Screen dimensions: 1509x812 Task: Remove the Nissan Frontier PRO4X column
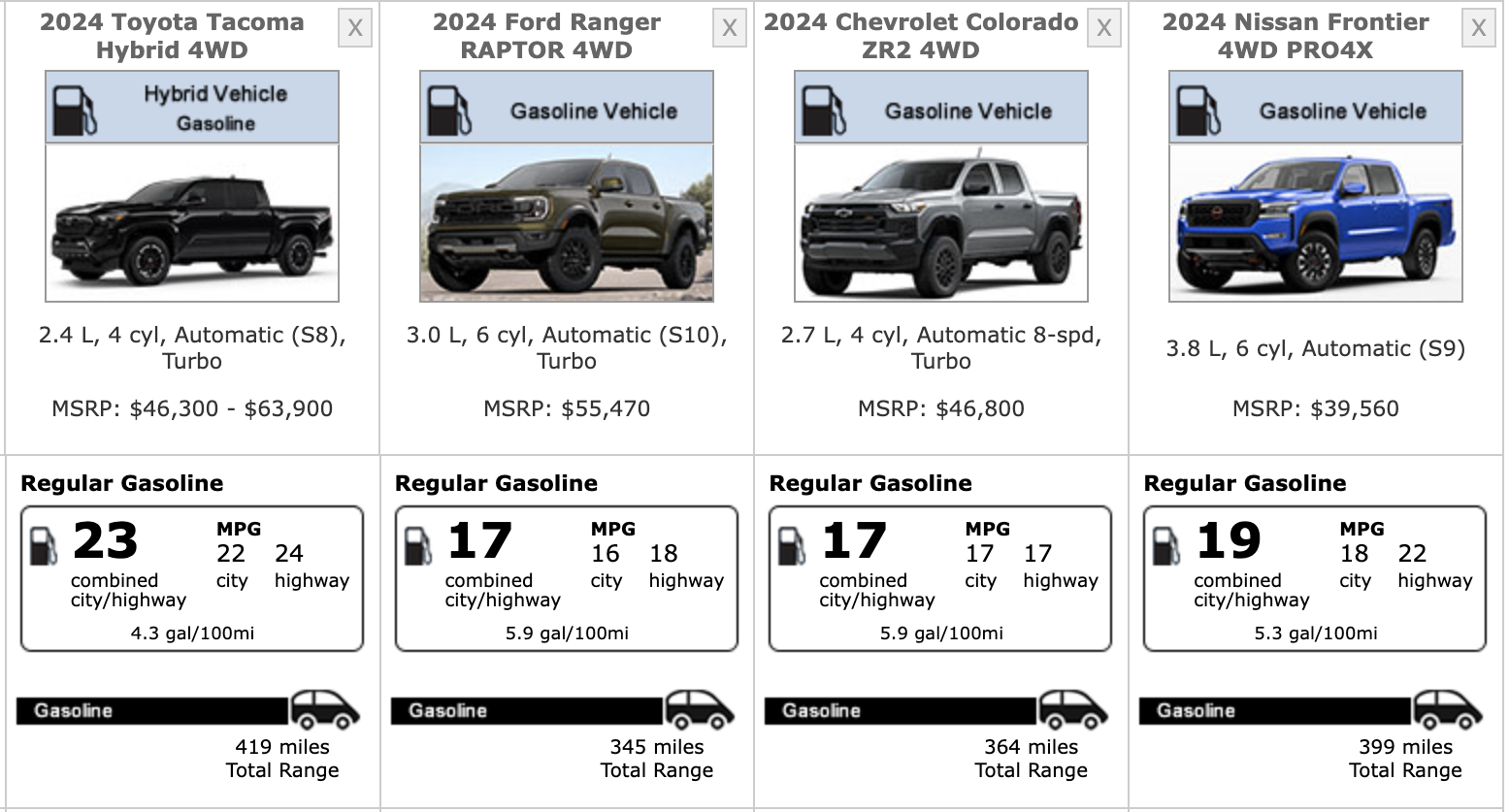1478,29
